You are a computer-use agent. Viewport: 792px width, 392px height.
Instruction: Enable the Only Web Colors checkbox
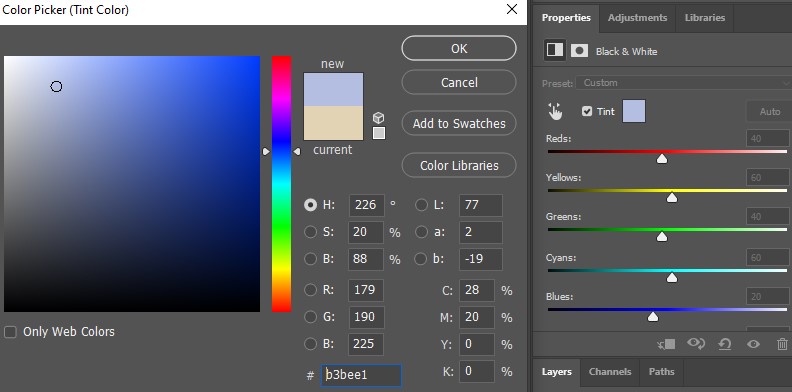(10, 332)
